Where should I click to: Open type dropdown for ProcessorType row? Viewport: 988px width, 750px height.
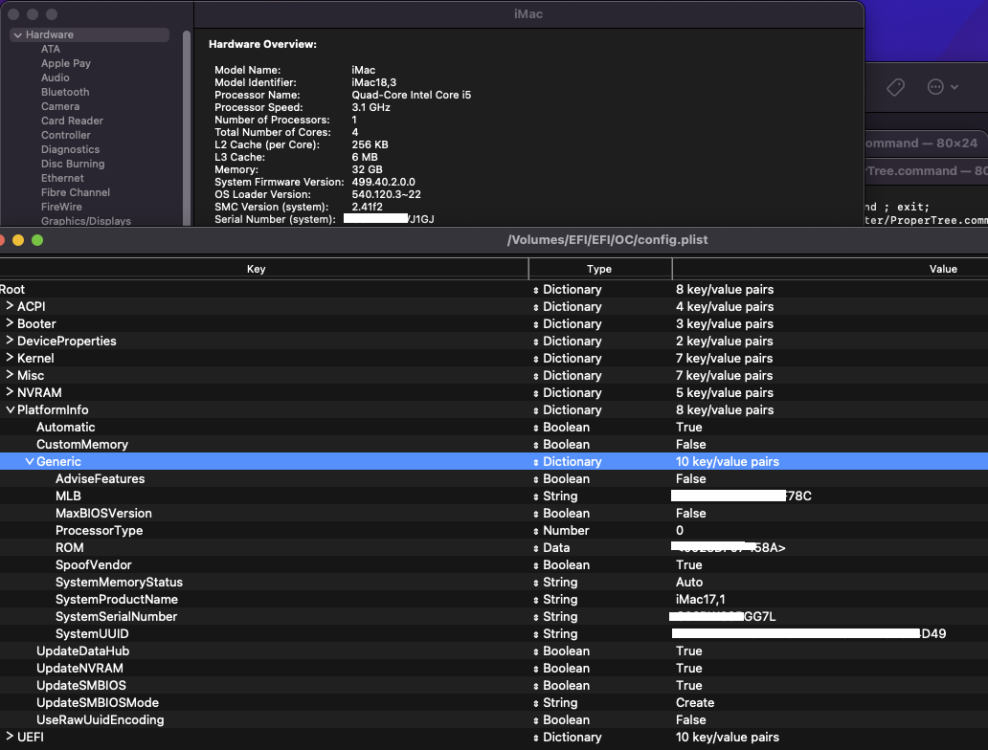pyautogui.click(x=536, y=531)
